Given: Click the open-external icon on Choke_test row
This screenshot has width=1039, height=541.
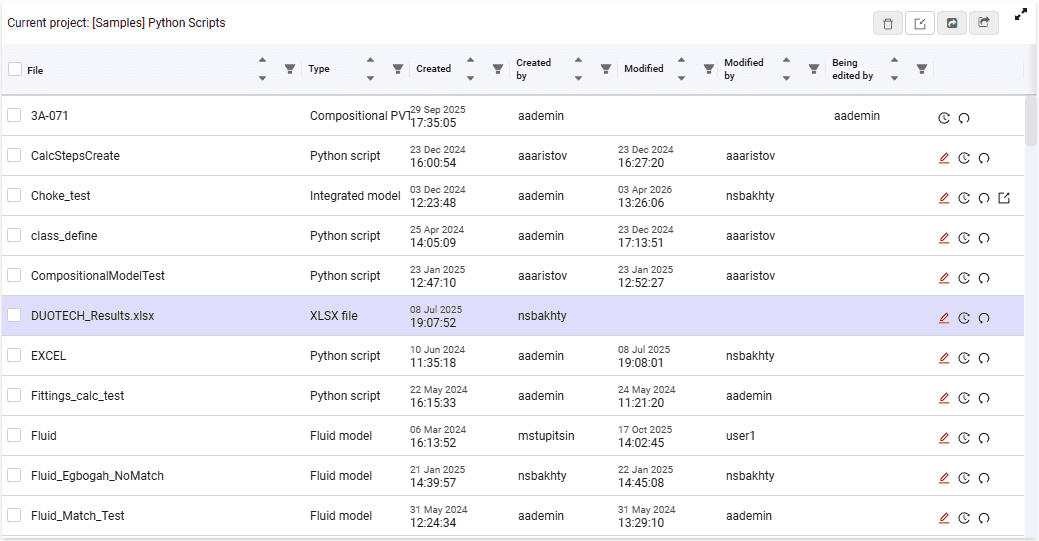Looking at the screenshot, I should click(1004, 198).
